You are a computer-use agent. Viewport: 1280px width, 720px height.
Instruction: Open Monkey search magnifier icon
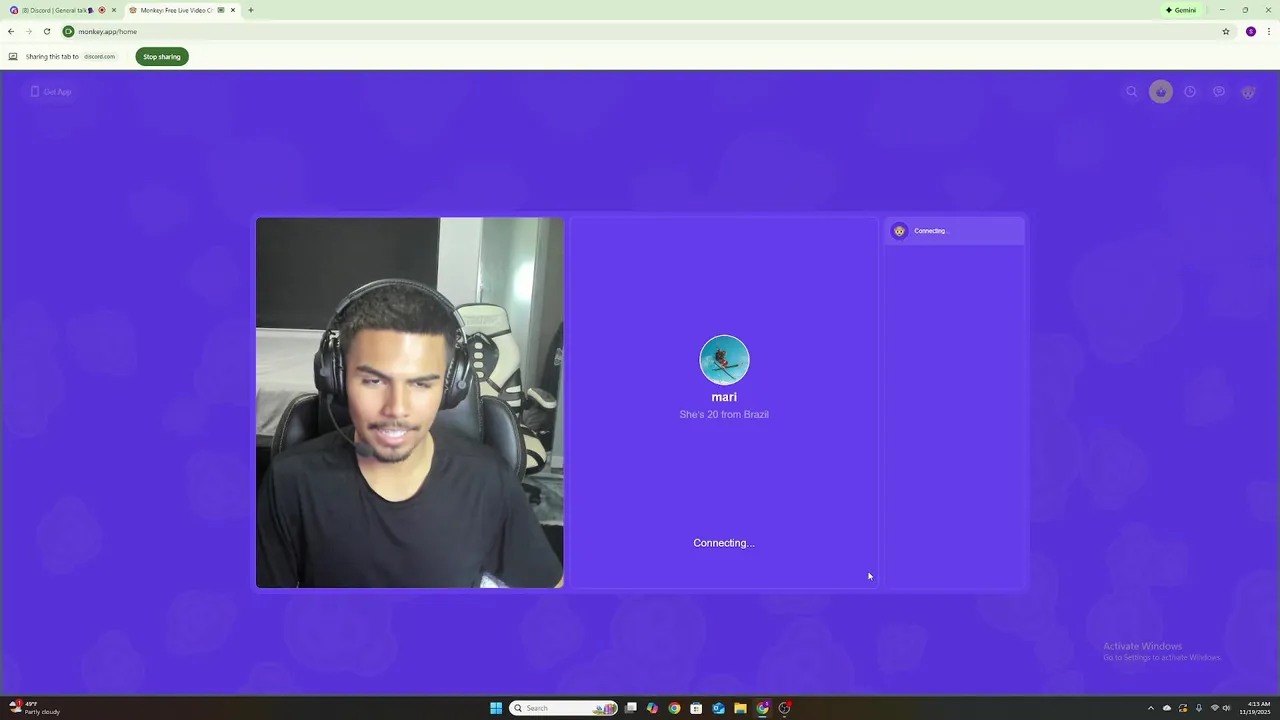coord(1132,92)
